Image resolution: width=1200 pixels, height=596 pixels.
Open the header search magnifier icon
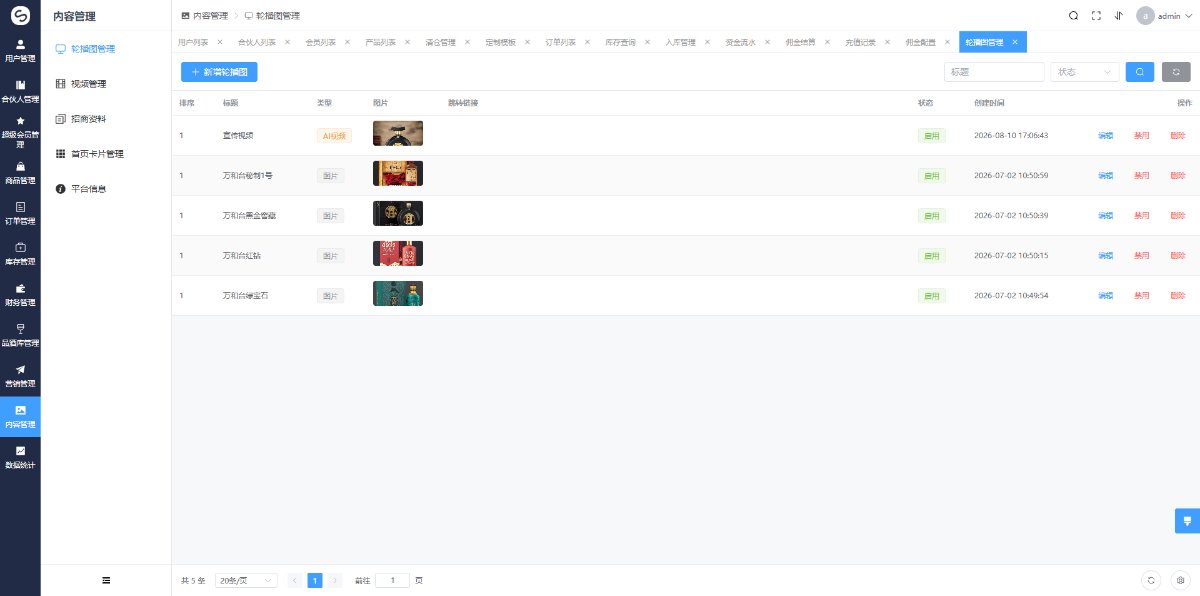click(1073, 15)
